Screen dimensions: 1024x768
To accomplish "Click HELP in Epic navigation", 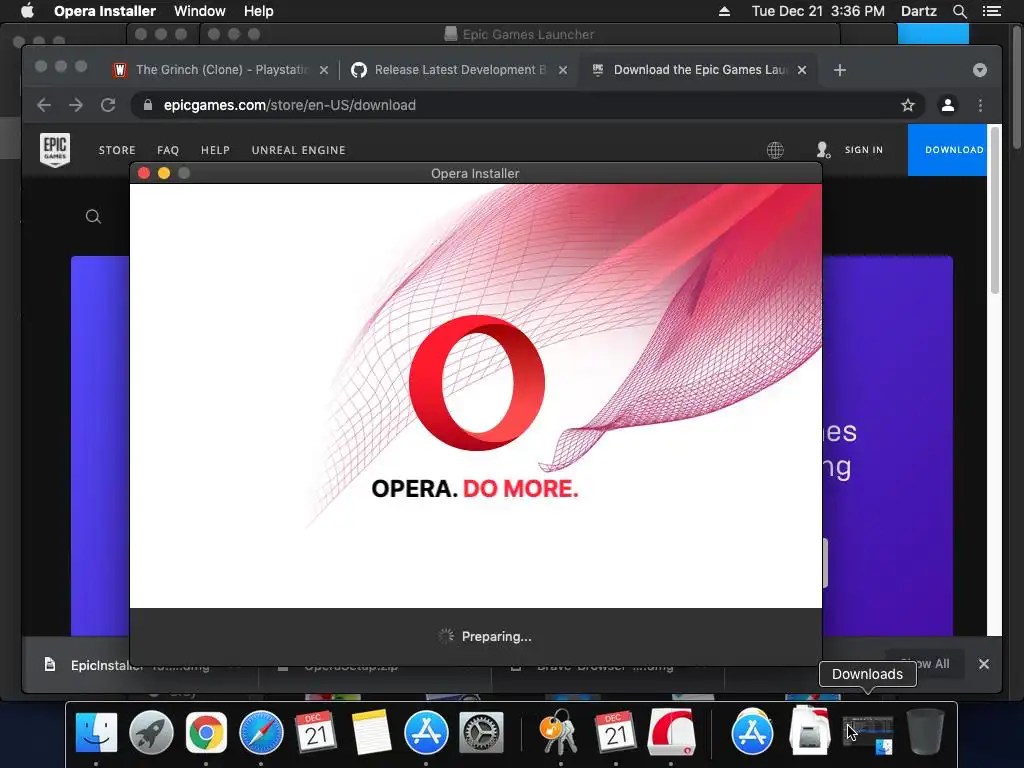I will pos(215,150).
